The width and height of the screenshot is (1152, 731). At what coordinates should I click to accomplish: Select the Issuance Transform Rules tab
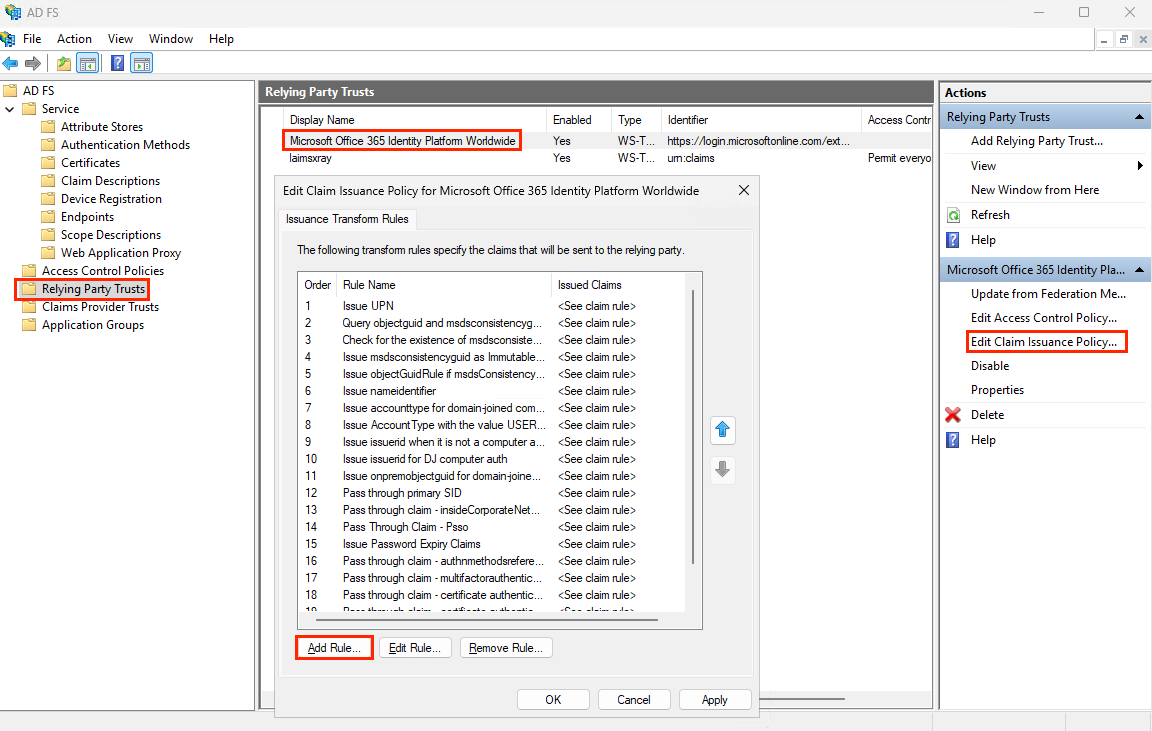point(345,219)
